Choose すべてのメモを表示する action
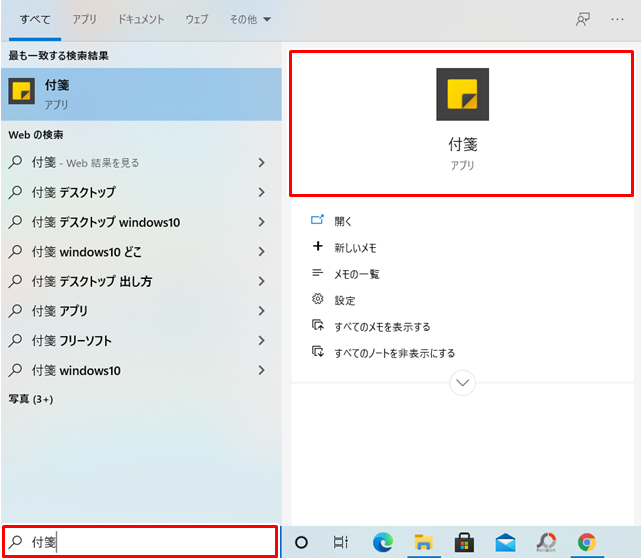 coord(382,327)
